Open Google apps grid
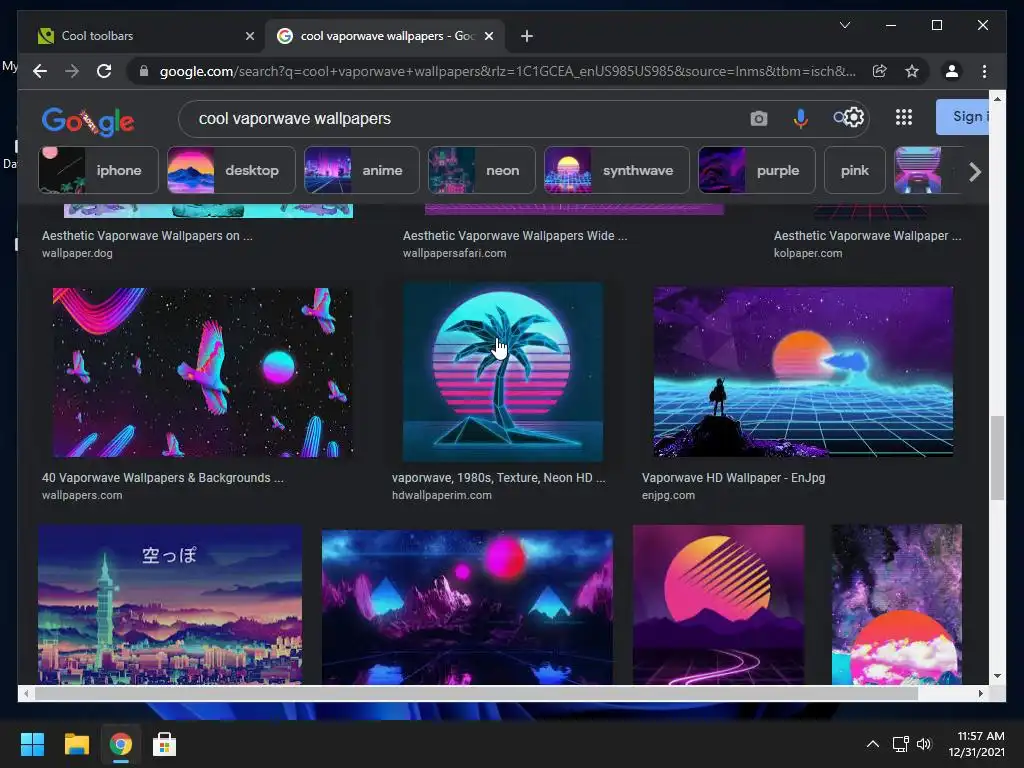Image resolution: width=1024 pixels, height=768 pixels. click(904, 118)
